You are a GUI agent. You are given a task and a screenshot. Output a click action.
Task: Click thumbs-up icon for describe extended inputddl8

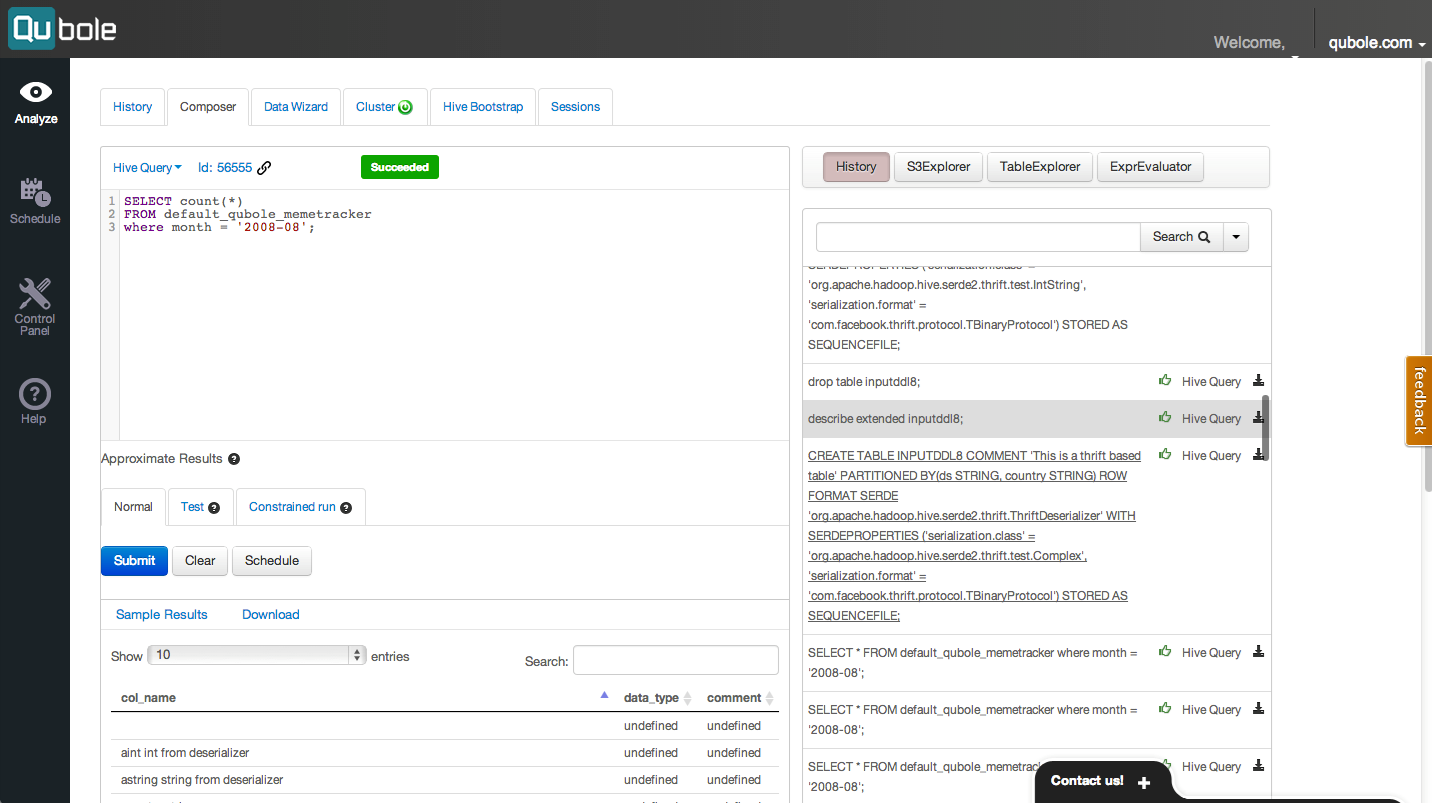[x=1165, y=417]
